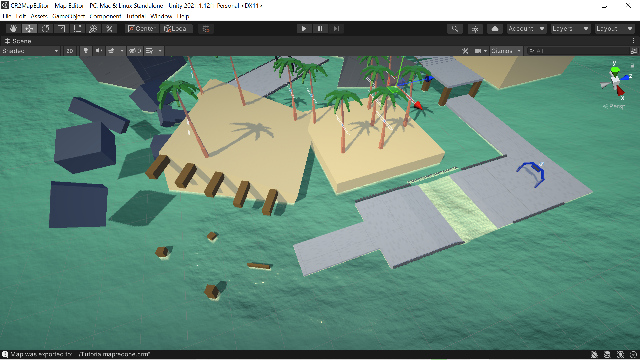Image resolution: width=640 pixels, height=360 pixels.
Task: Toggle the Center pivot button
Action: tap(141, 29)
